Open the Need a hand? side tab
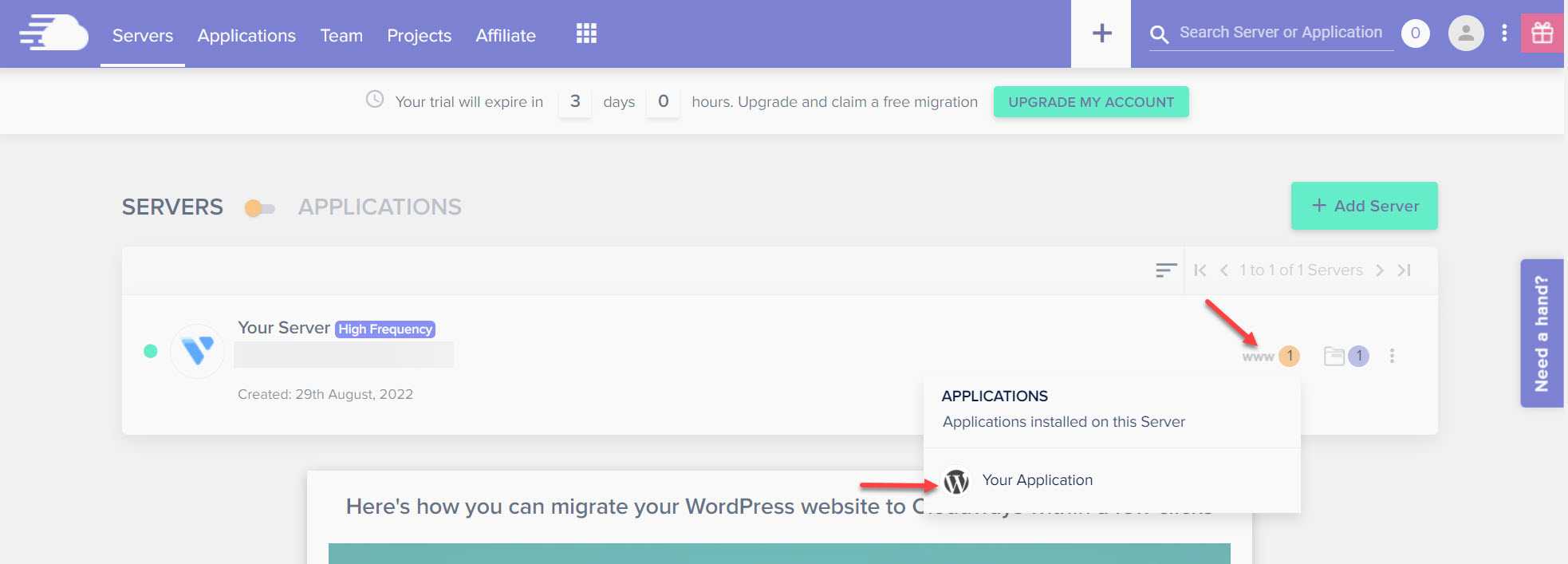This screenshot has width=1568, height=564. (1542, 333)
